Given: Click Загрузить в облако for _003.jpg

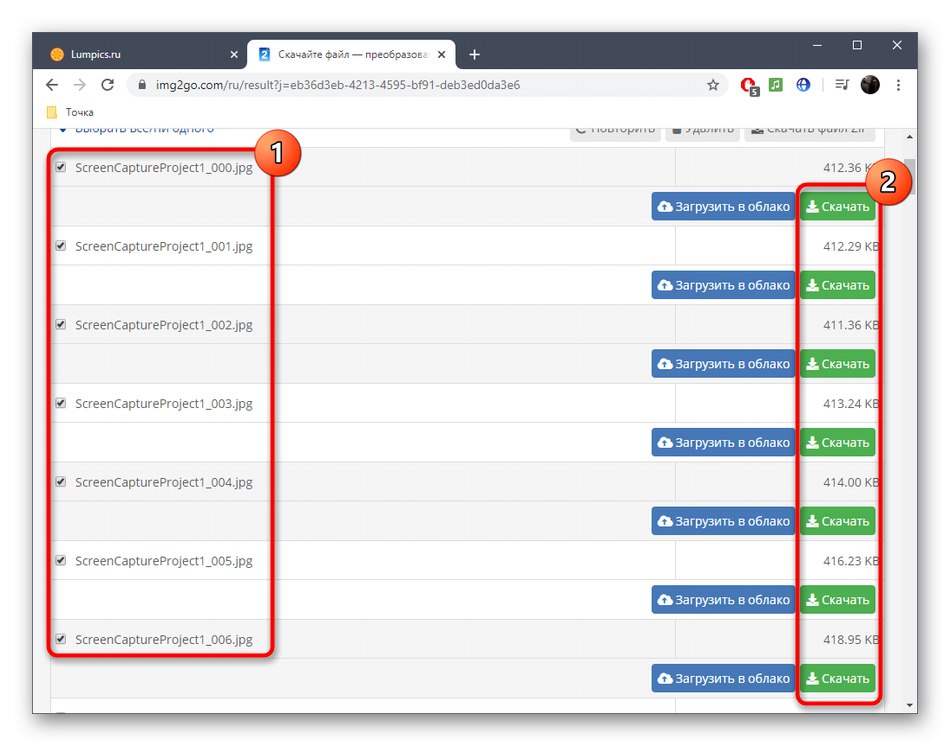Looking at the screenshot, I should [x=723, y=442].
